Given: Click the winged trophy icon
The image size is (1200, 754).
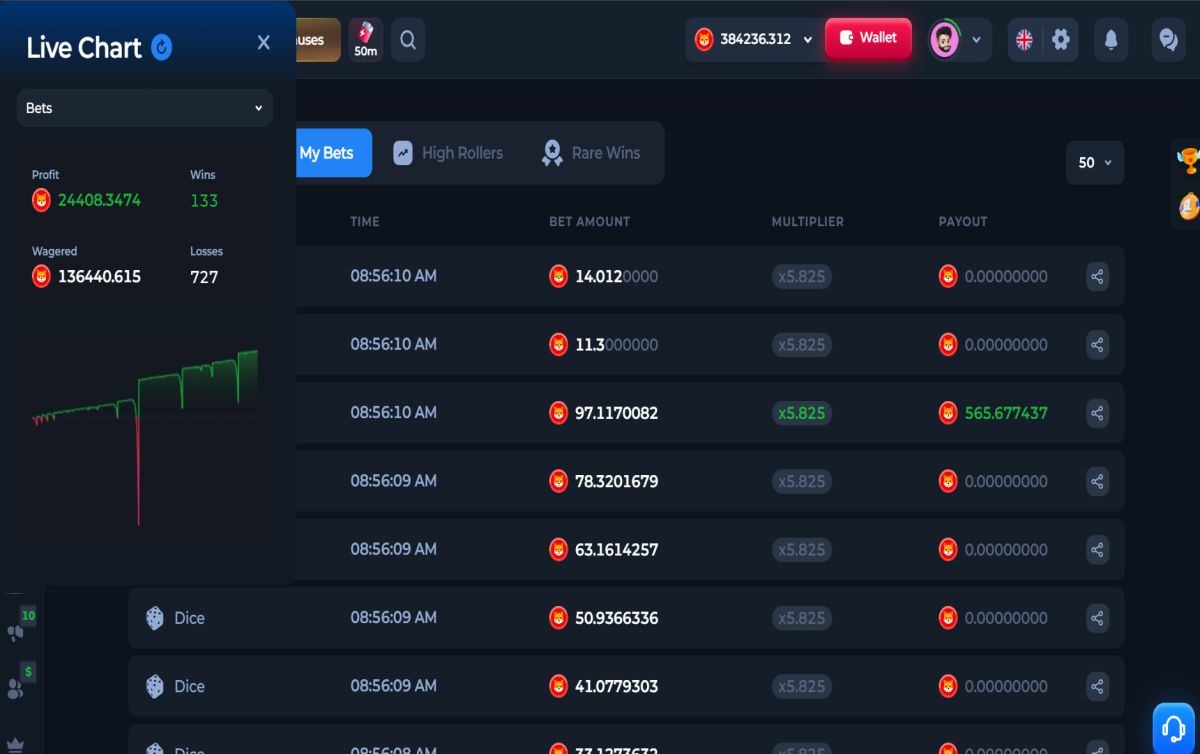Looking at the screenshot, I should (x=1189, y=159).
